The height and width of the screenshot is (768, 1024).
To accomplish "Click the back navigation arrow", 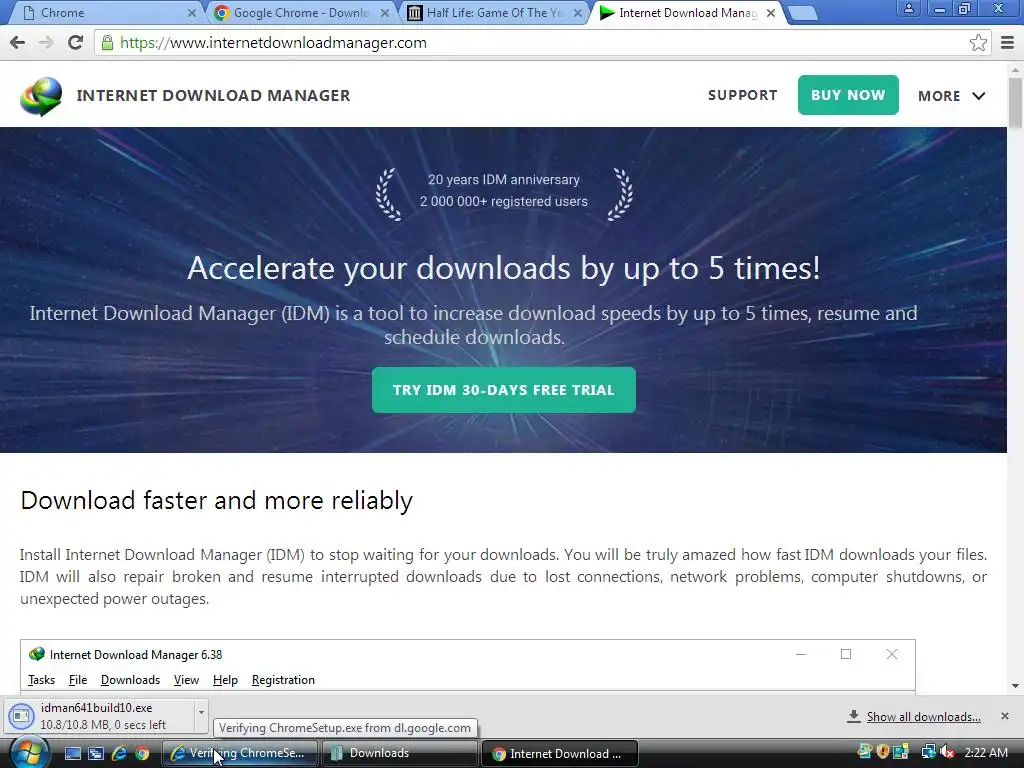I will click(x=18, y=42).
